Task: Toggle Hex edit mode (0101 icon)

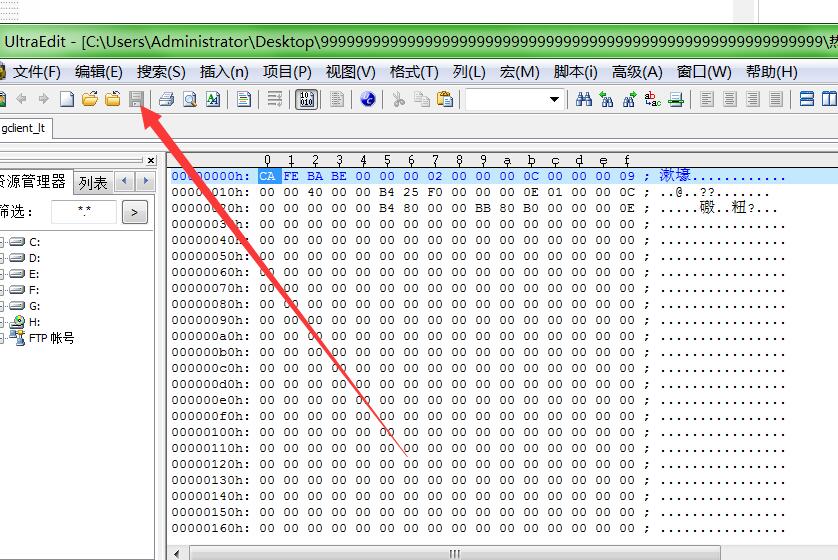Action: [306, 99]
